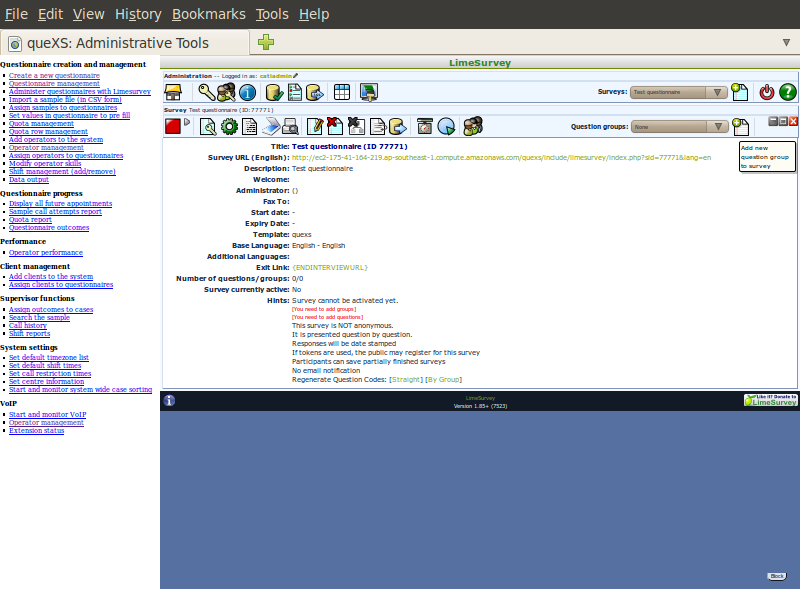Click the 'Create a new questionnaire' link

coord(54,75)
